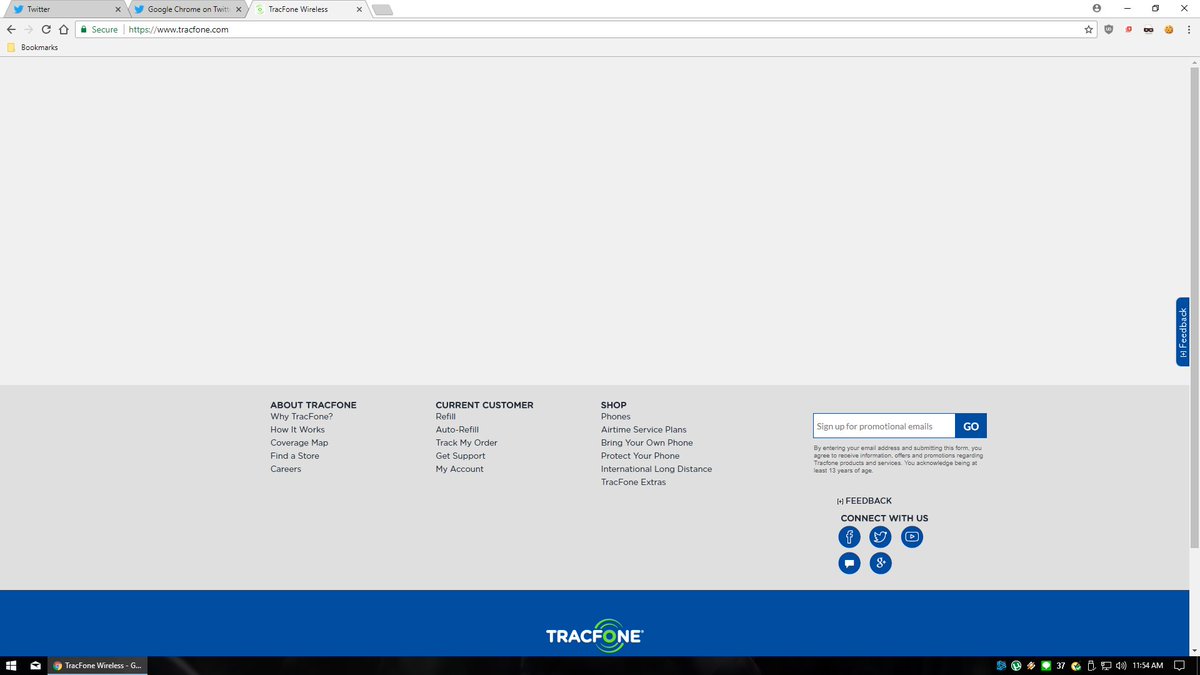Close the Twitter tab
The image size is (1200, 675).
(x=118, y=9)
